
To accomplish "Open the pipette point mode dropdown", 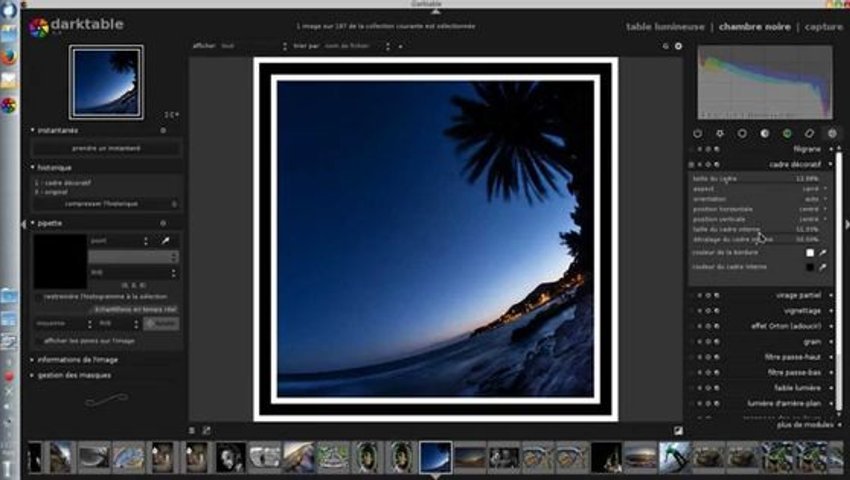I will [x=119, y=241].
